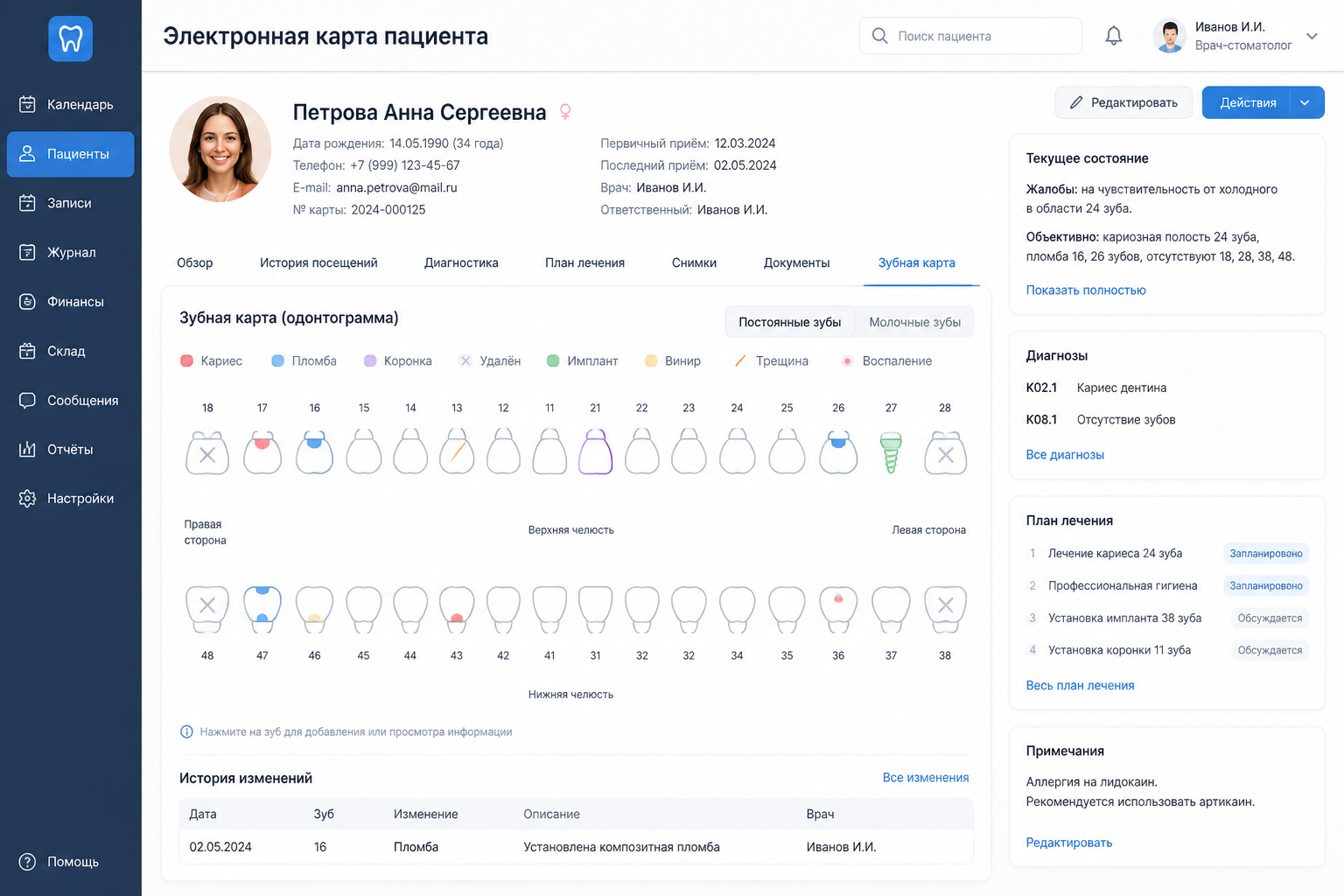Click Имплант green legend swatch

[553, 360]
